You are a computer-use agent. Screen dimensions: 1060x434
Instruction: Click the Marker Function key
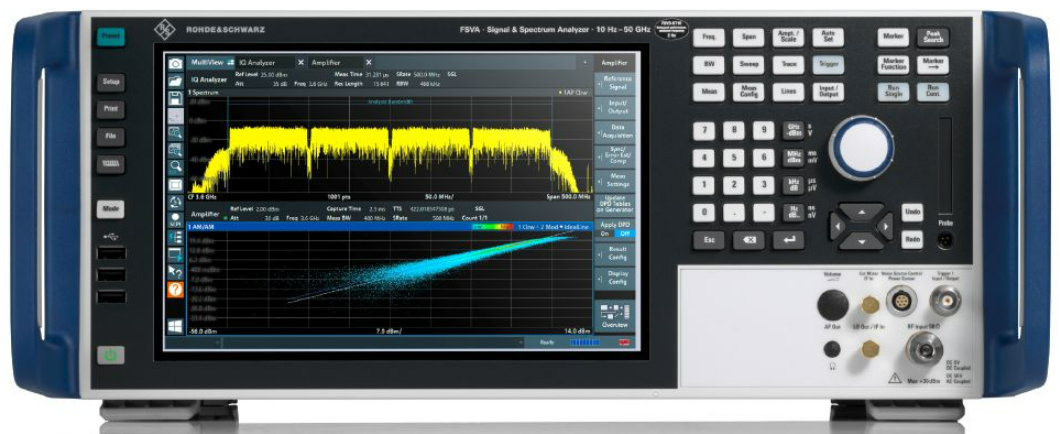click(x=893, y=65)
